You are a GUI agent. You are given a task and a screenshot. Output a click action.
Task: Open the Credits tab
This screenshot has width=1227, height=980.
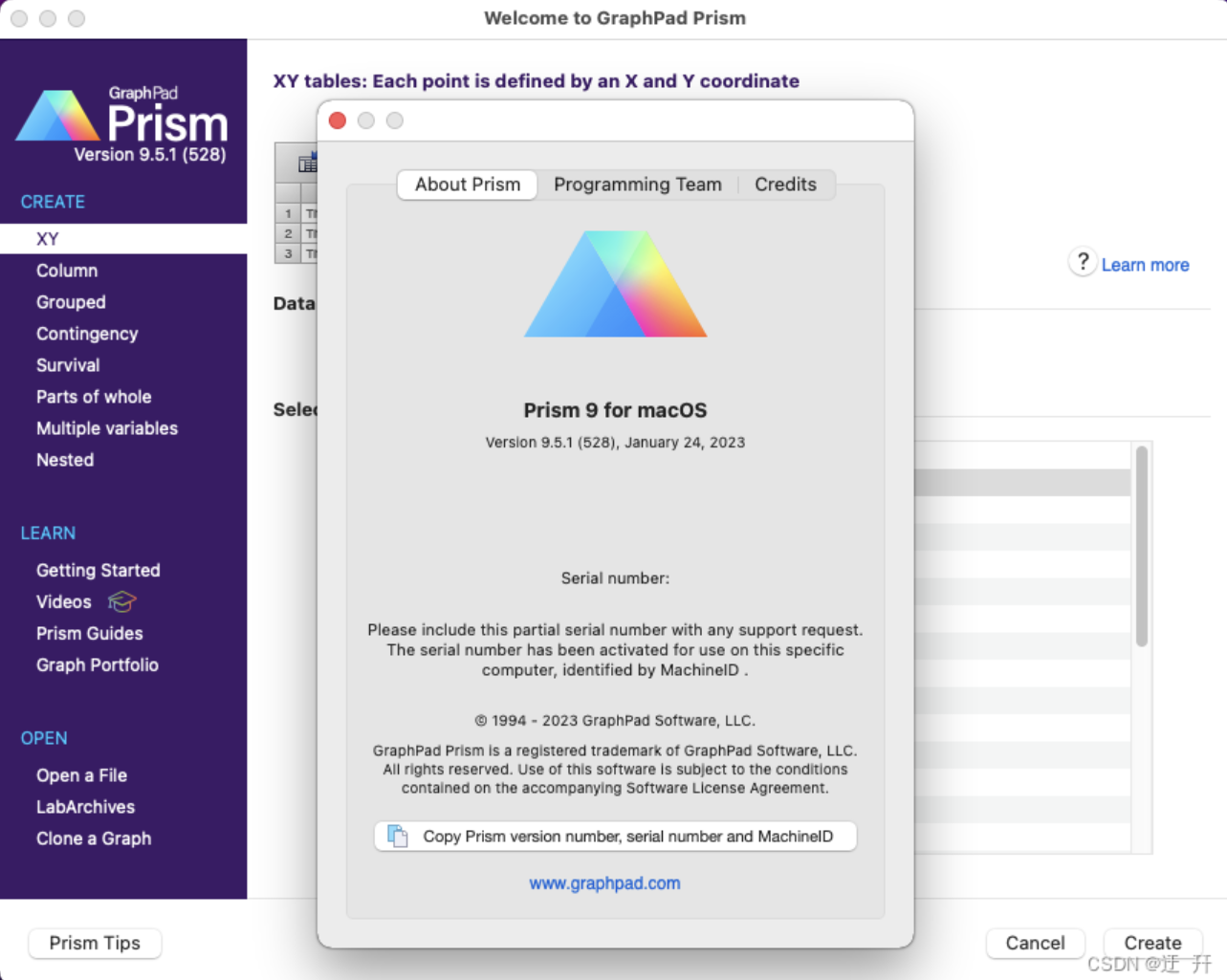coord(785,185)
